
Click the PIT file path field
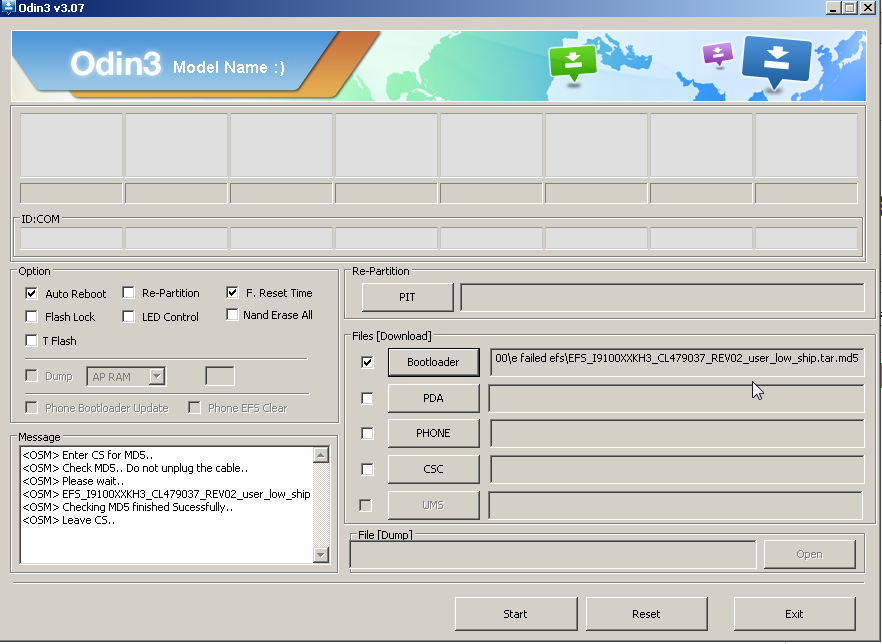coord(662,297)
